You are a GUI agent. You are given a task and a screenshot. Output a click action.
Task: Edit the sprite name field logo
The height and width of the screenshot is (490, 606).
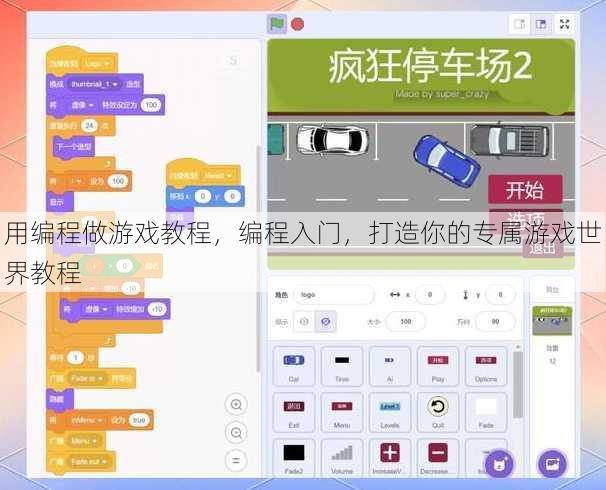[334, 295]
